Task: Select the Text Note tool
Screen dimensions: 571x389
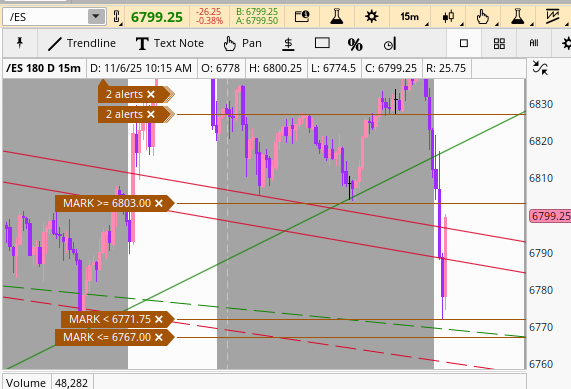Action: click(x=170, y=43)
